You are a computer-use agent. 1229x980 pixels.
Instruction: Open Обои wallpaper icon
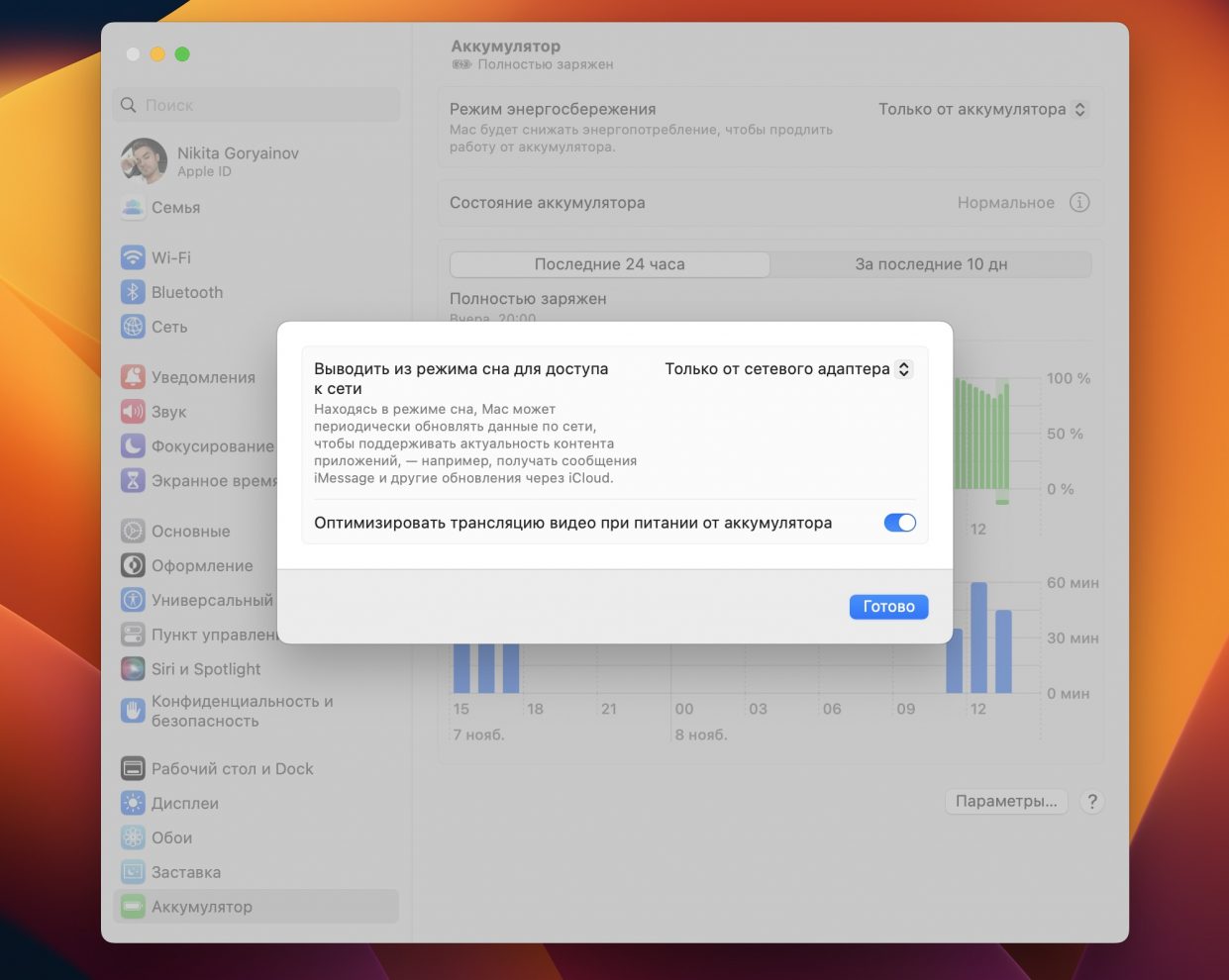133,838
